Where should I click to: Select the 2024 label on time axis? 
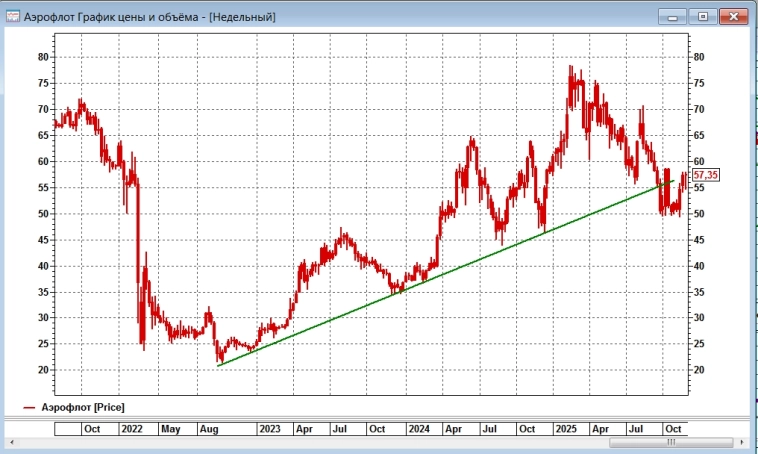[x=419, y=429]
